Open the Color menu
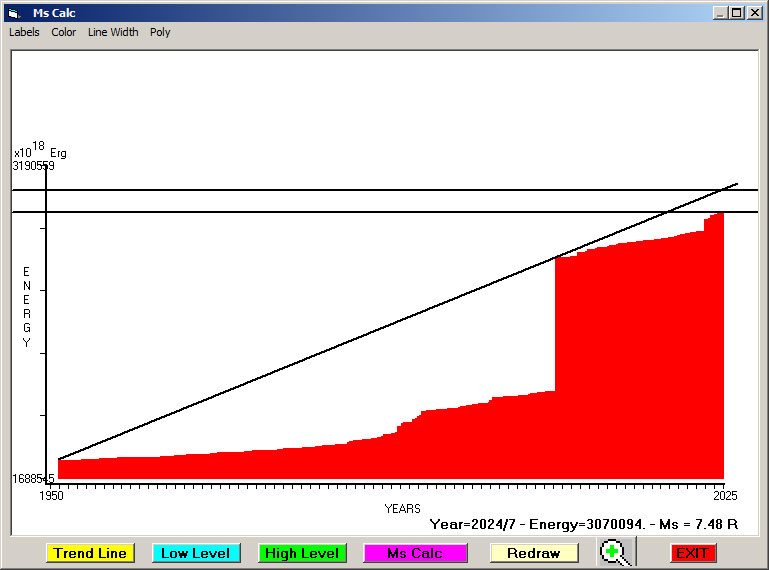Screen dimensions: 769x570 (x=64, y=32)
